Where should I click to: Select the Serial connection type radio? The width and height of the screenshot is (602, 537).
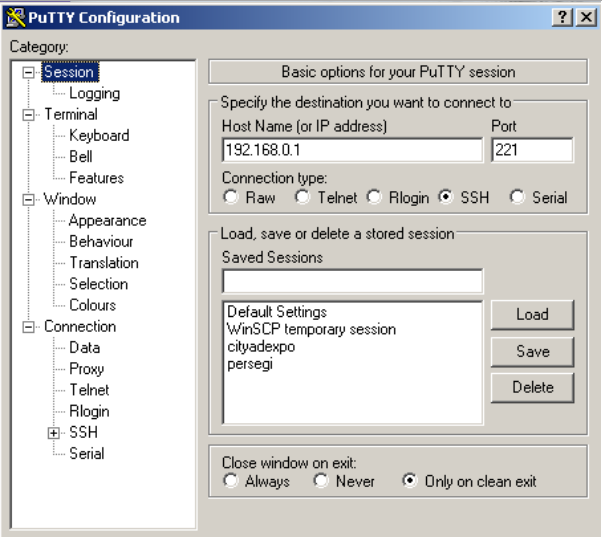(517, 197)
